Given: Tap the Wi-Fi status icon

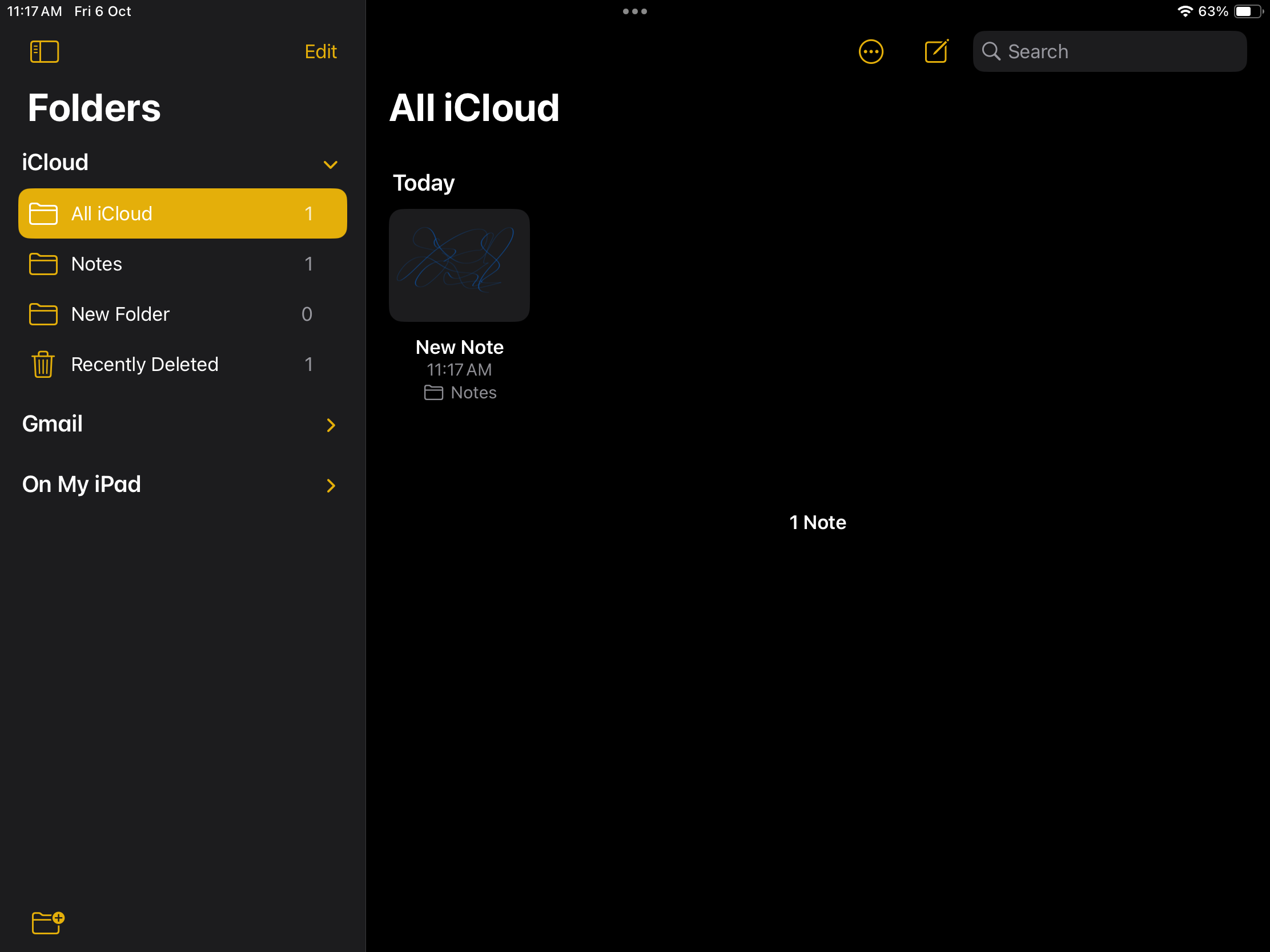Looking at the screenshot, I should tap(1184, 11).
